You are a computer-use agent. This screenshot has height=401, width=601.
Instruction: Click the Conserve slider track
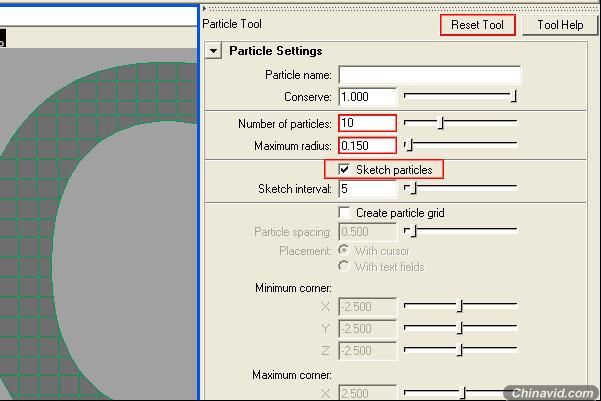(459, 96)
